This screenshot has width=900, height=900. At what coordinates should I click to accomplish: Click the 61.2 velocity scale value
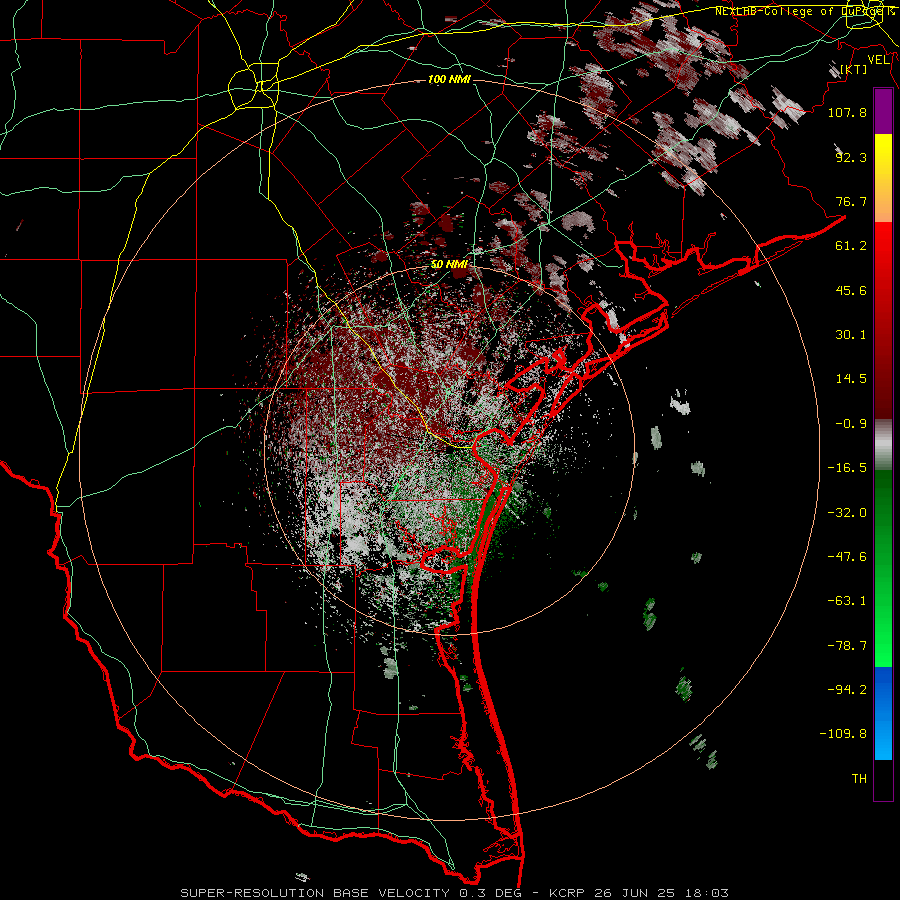click(851, 246)
